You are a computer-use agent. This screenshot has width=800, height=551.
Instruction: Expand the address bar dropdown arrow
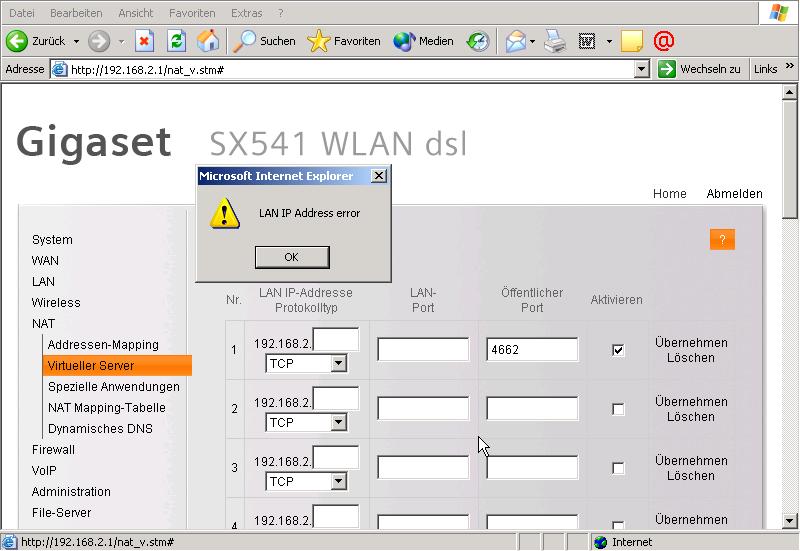pos(642,69)
